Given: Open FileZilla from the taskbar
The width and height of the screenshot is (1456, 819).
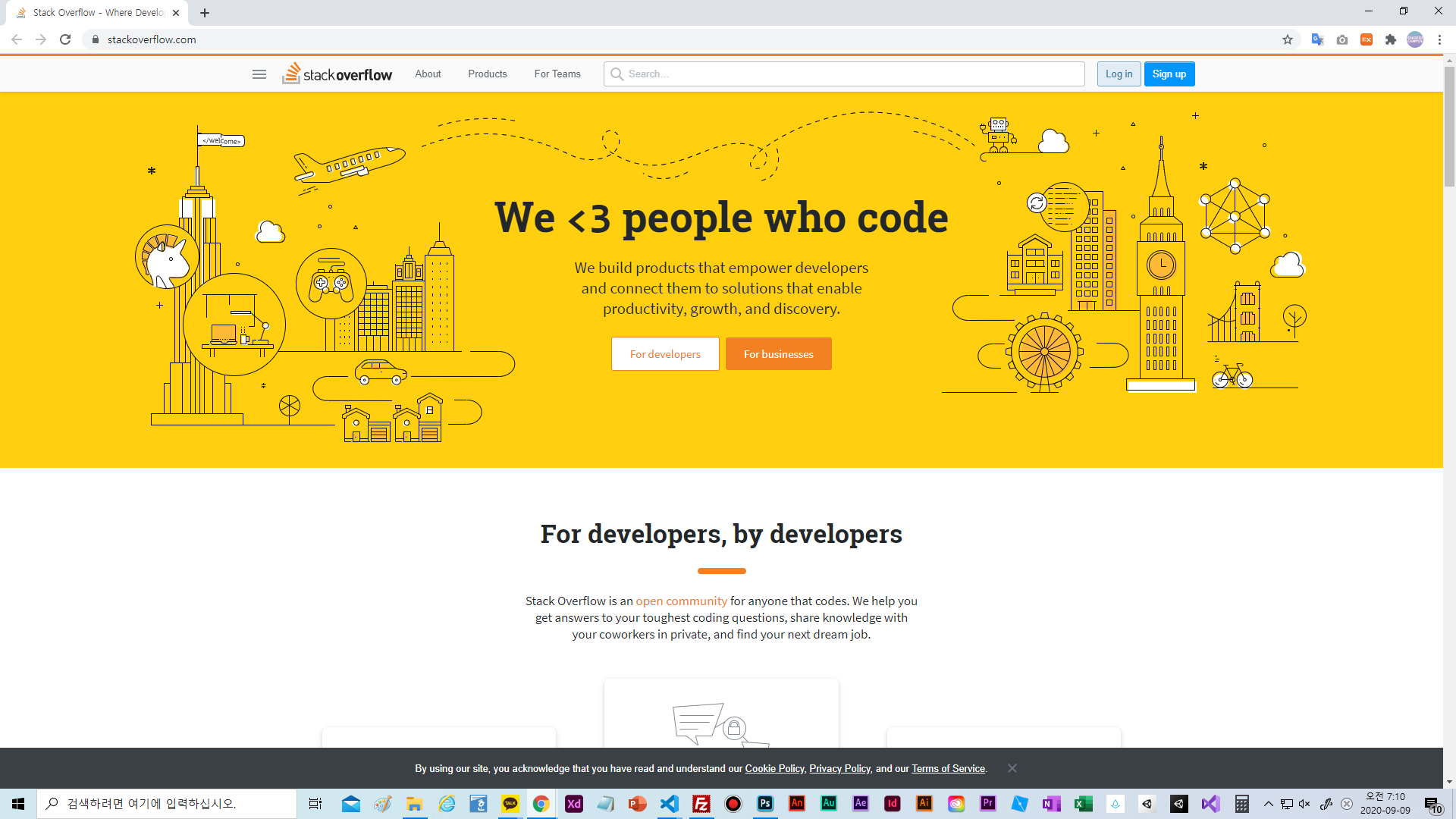Looking at the screenshot, I should pos(701,804).
